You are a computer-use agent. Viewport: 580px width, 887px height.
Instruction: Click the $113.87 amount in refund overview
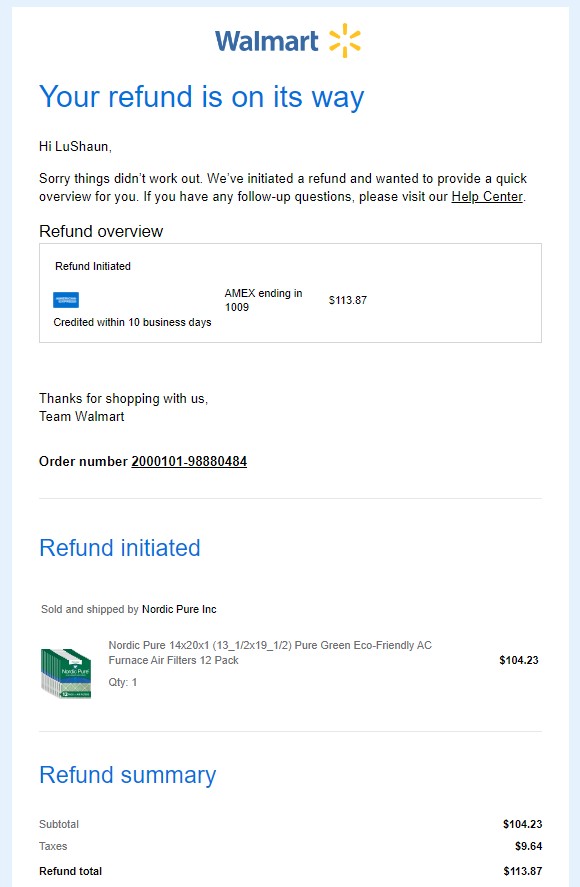[348, 300]
